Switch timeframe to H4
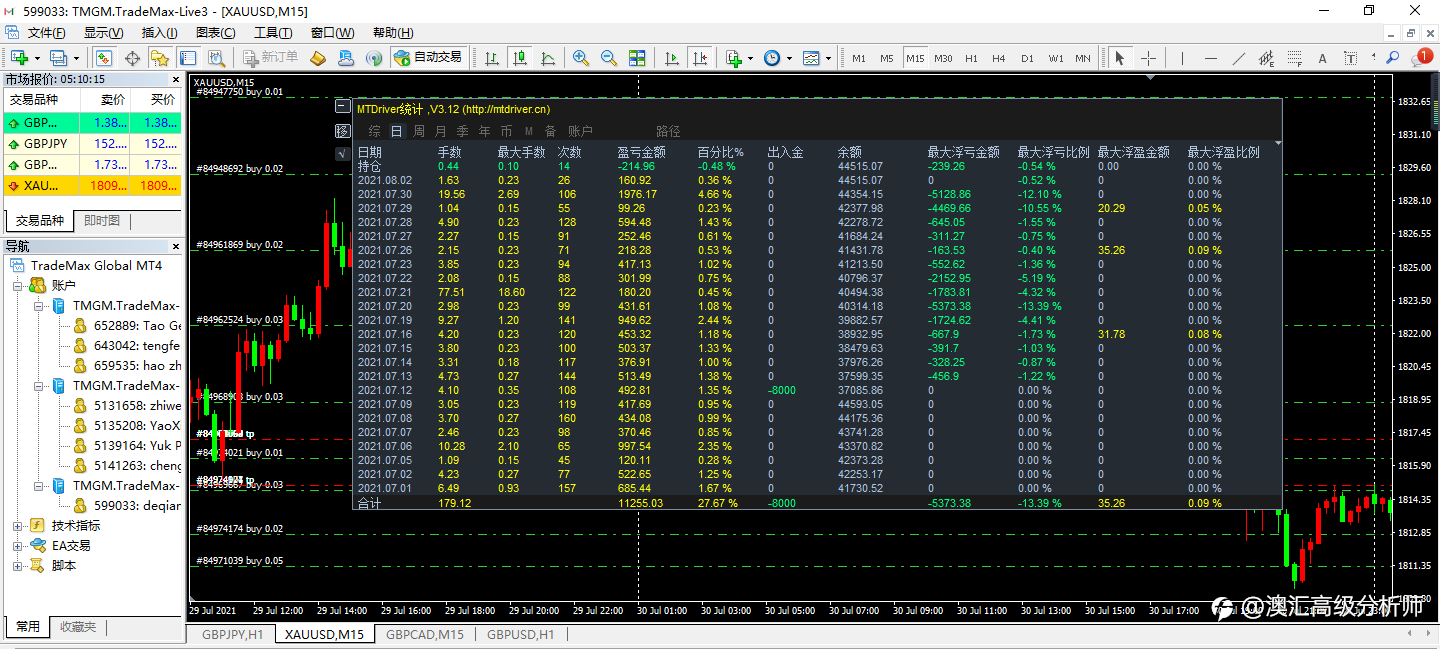 [999, 58]
